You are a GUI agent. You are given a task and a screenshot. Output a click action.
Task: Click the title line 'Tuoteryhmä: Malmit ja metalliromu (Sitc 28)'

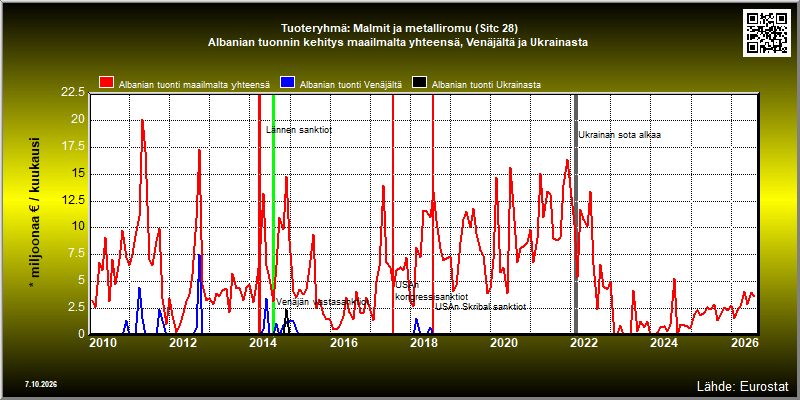400,28
